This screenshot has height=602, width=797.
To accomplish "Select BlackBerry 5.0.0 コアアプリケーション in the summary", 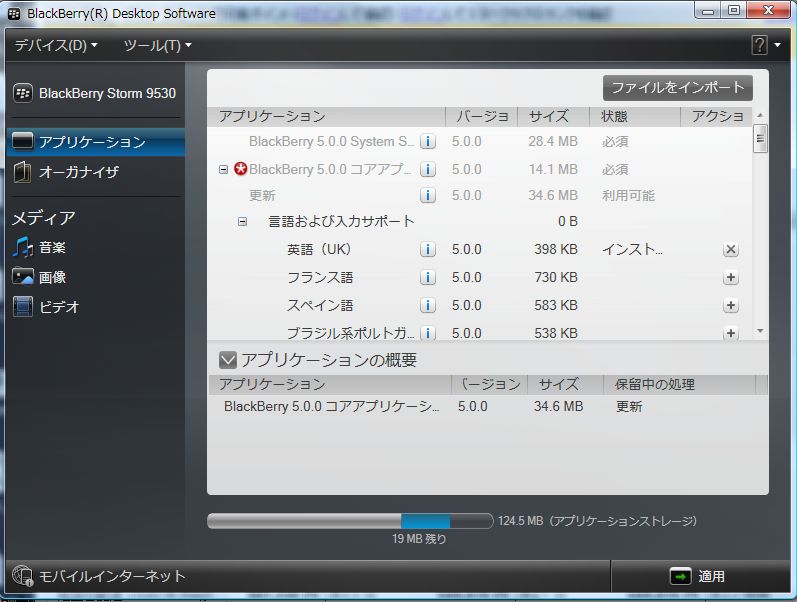I will (487, 406).
